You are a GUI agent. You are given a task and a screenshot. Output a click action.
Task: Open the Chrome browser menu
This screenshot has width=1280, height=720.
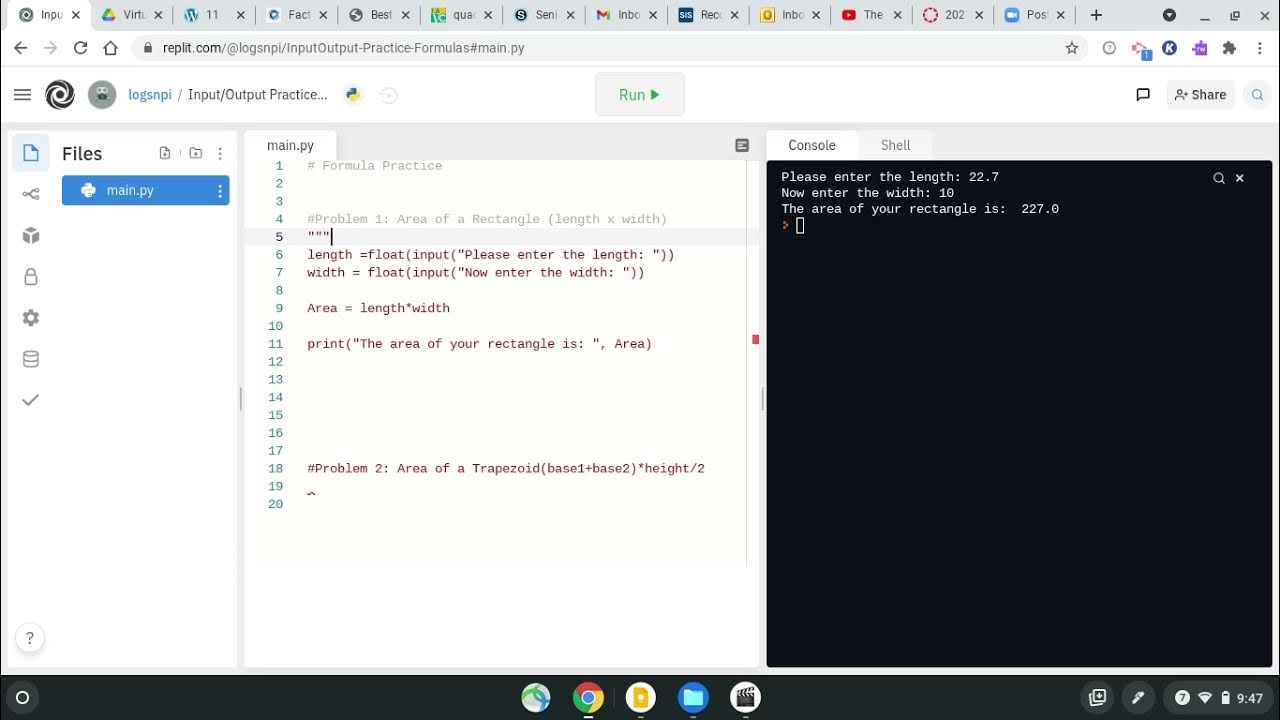[x=1260, y=48]
